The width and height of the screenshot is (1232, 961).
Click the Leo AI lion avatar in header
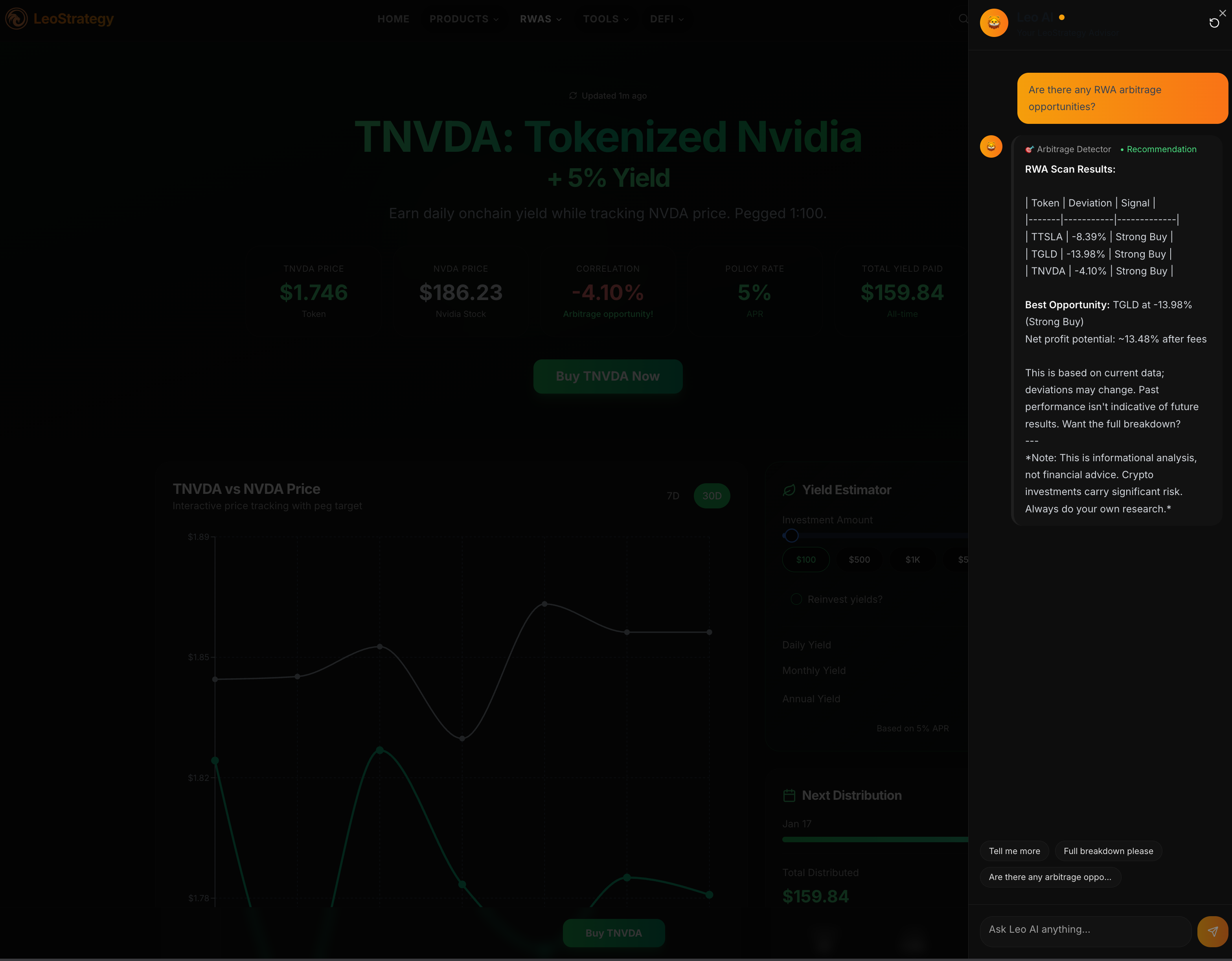994,23
